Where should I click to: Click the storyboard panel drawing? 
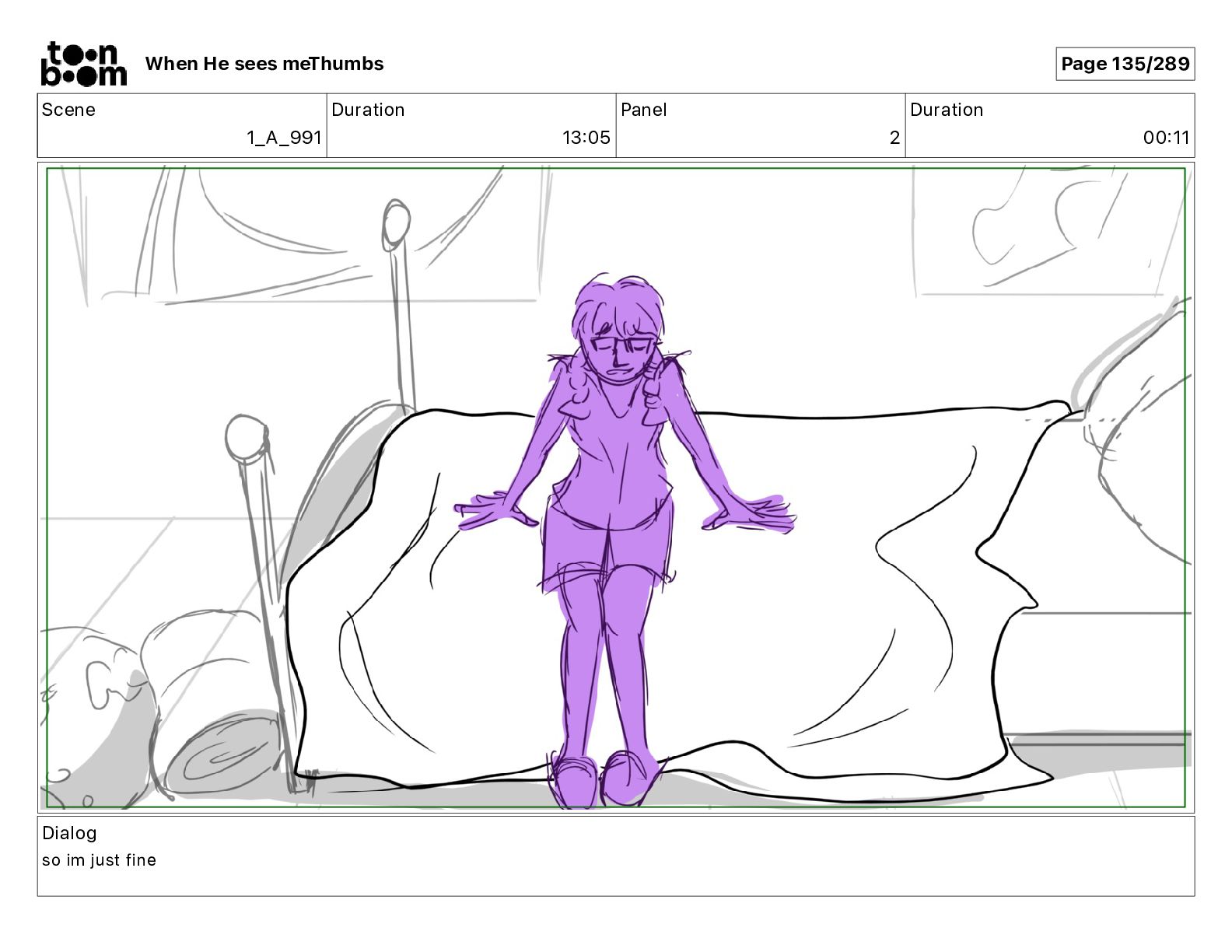pyautogui.click(x=616, y=488)
